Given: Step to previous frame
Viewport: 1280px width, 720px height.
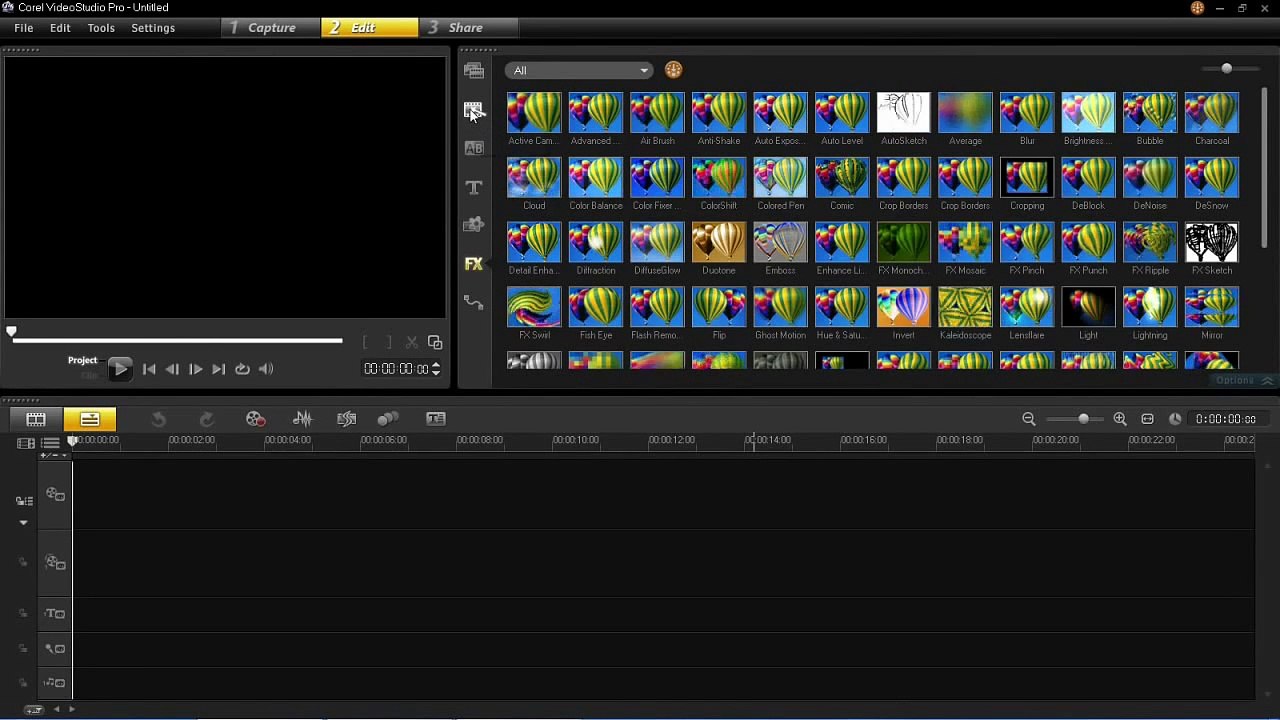Looking at the screenshot, I should pos(172,369).
